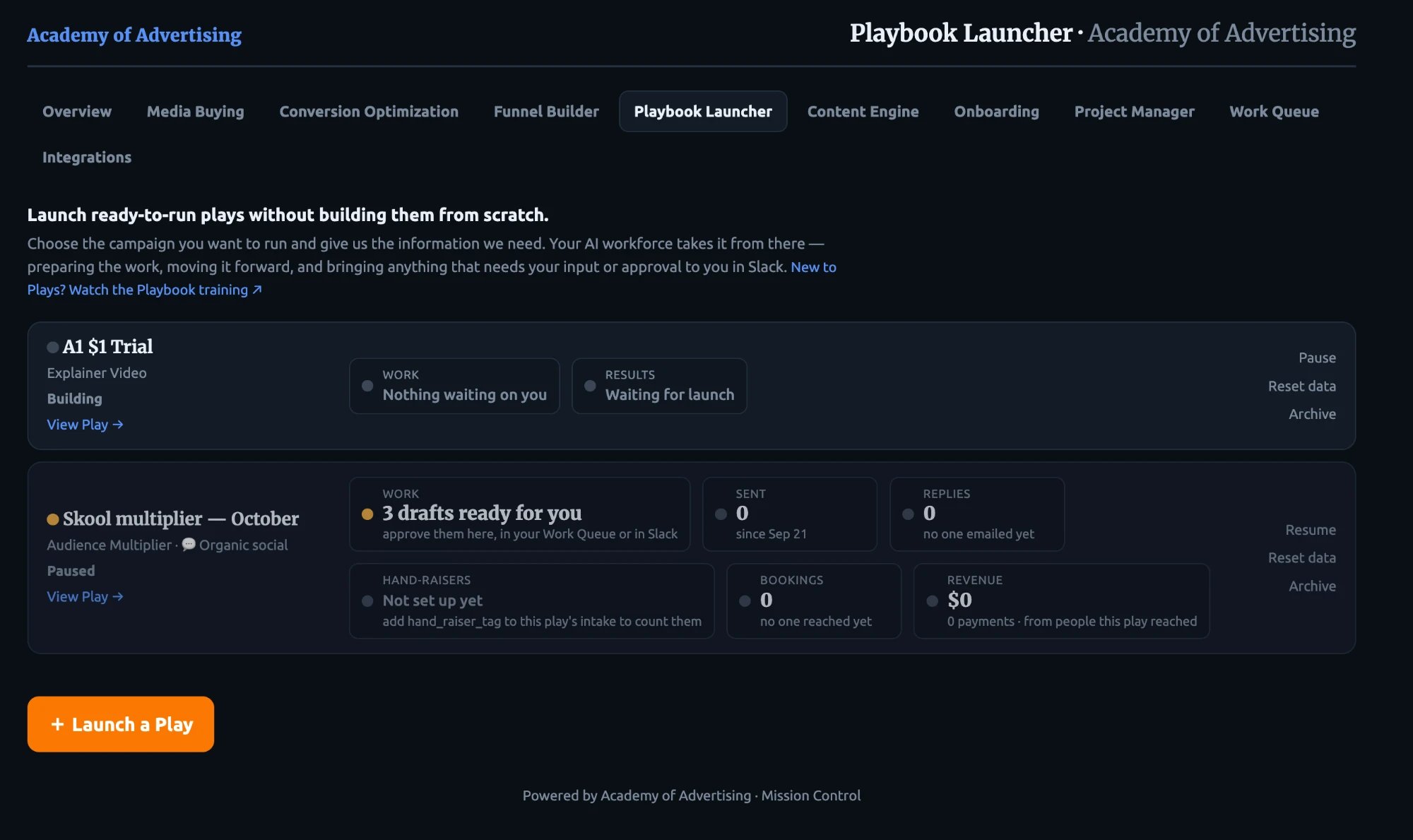Open the Content Engine tab
The image size is (1413, 840).
pos(863,112)
